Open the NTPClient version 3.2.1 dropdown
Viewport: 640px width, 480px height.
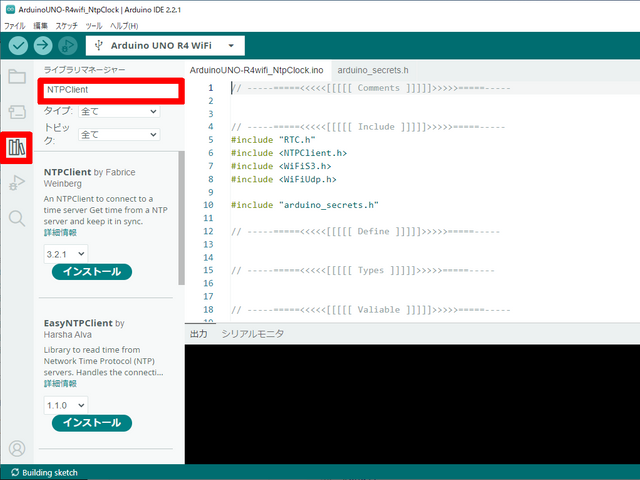tap(66, 255)
